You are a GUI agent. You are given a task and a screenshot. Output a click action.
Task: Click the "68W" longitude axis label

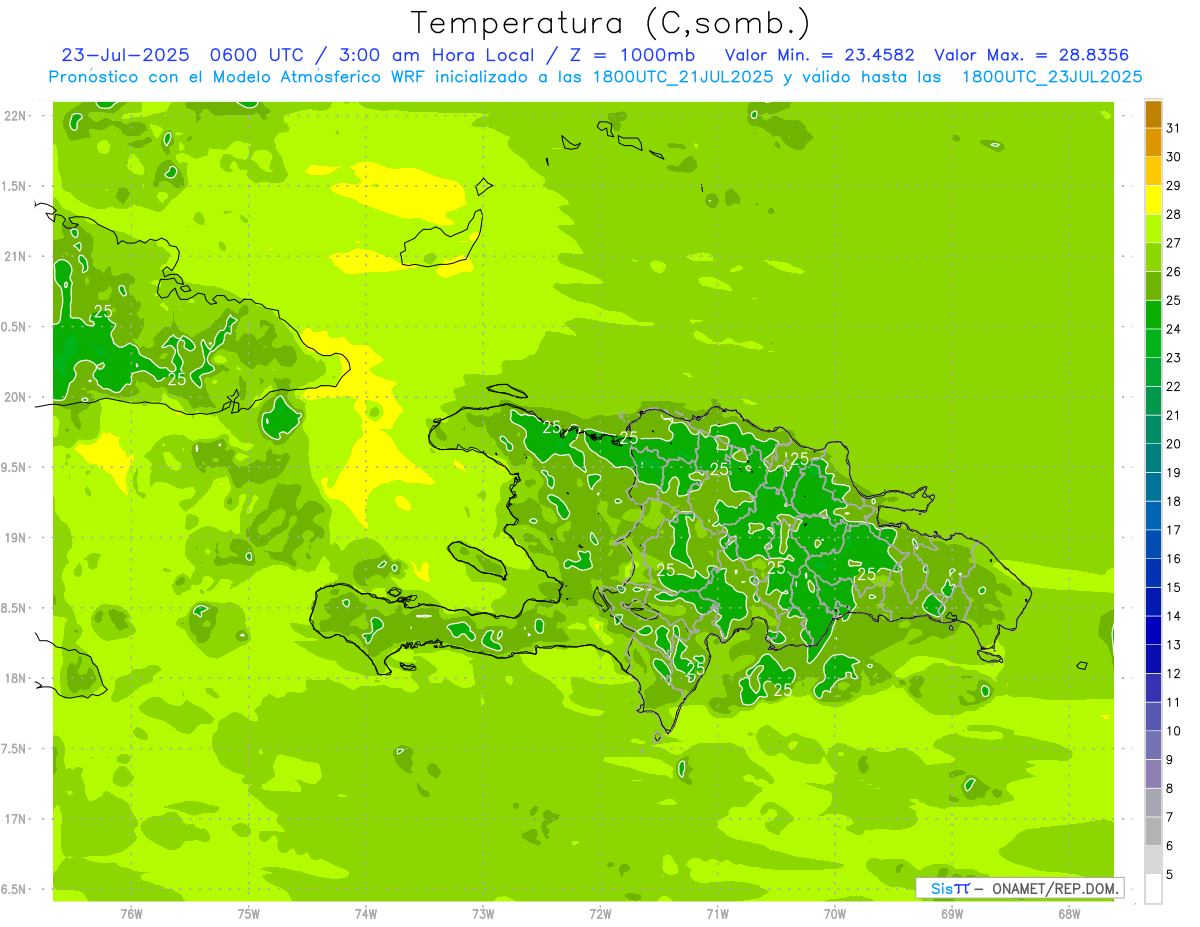point(1069,913)
